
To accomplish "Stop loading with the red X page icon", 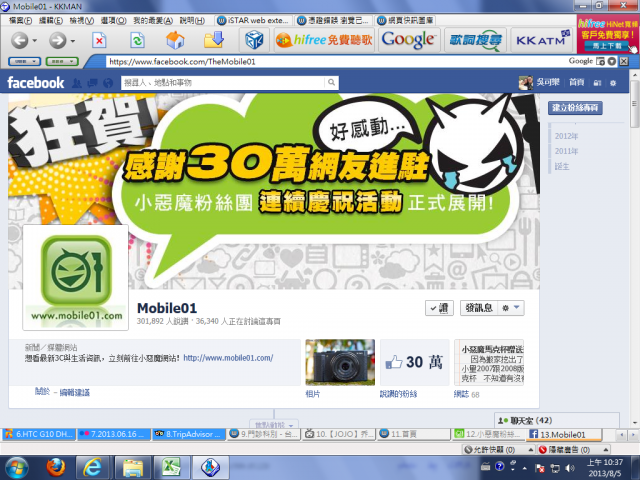I will (99, 40).
